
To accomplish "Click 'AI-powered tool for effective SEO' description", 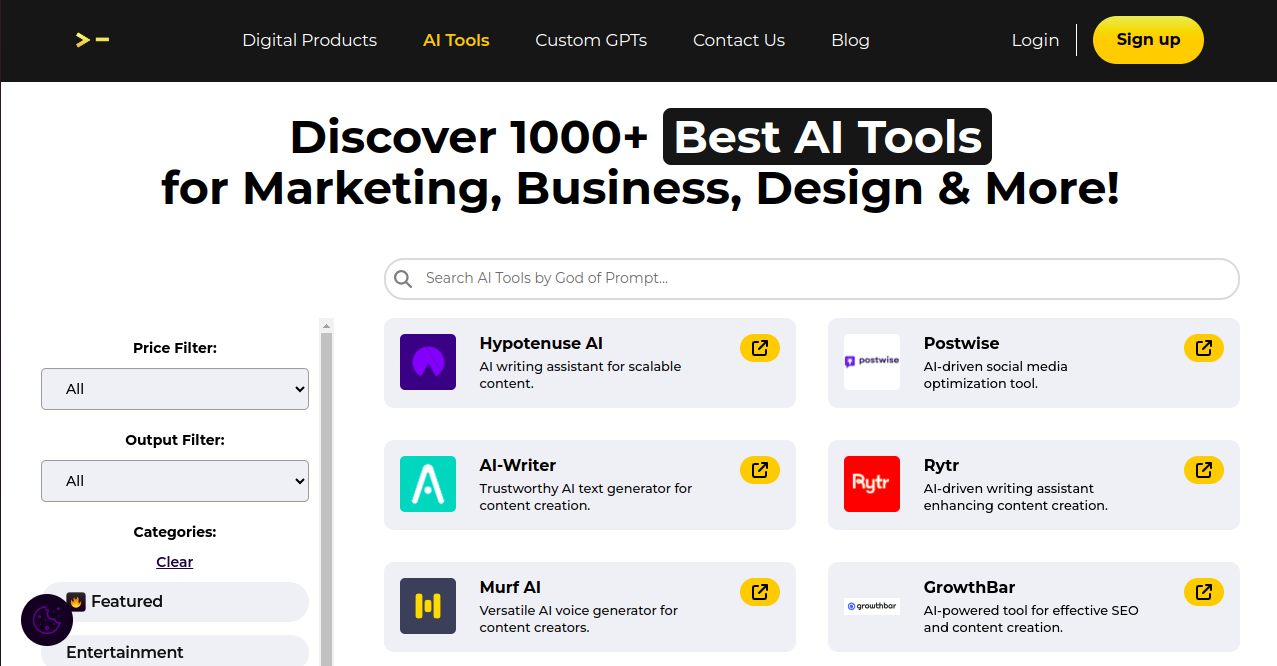I will (1031, 619).
